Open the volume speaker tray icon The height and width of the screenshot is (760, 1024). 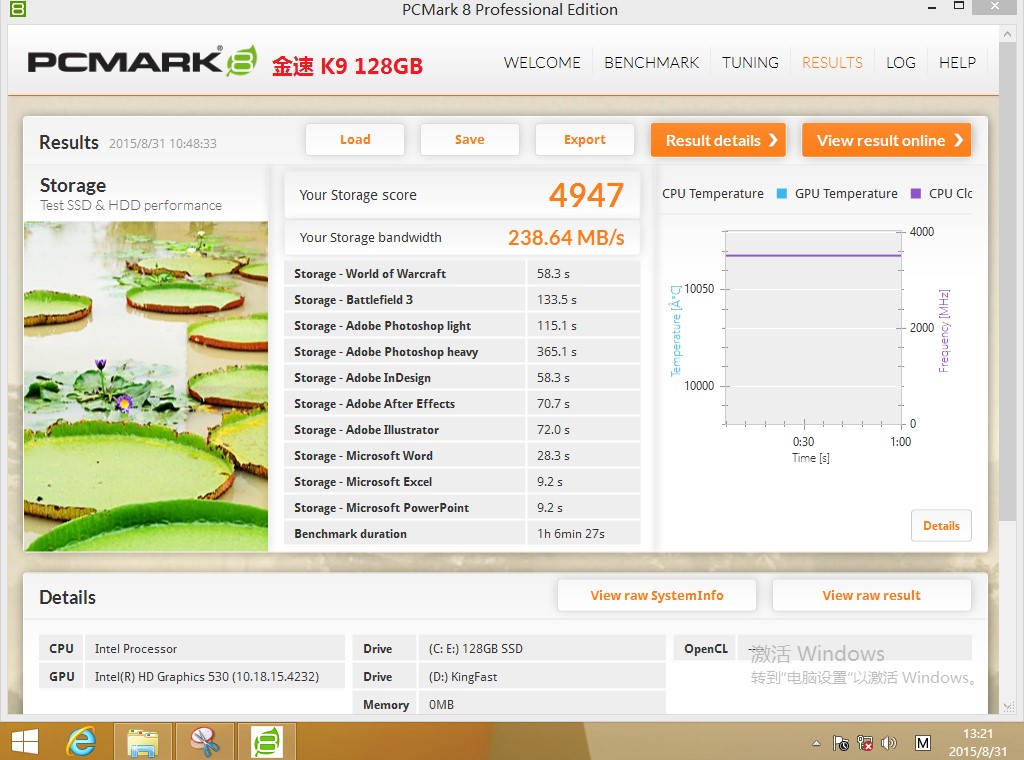point(889,743)
